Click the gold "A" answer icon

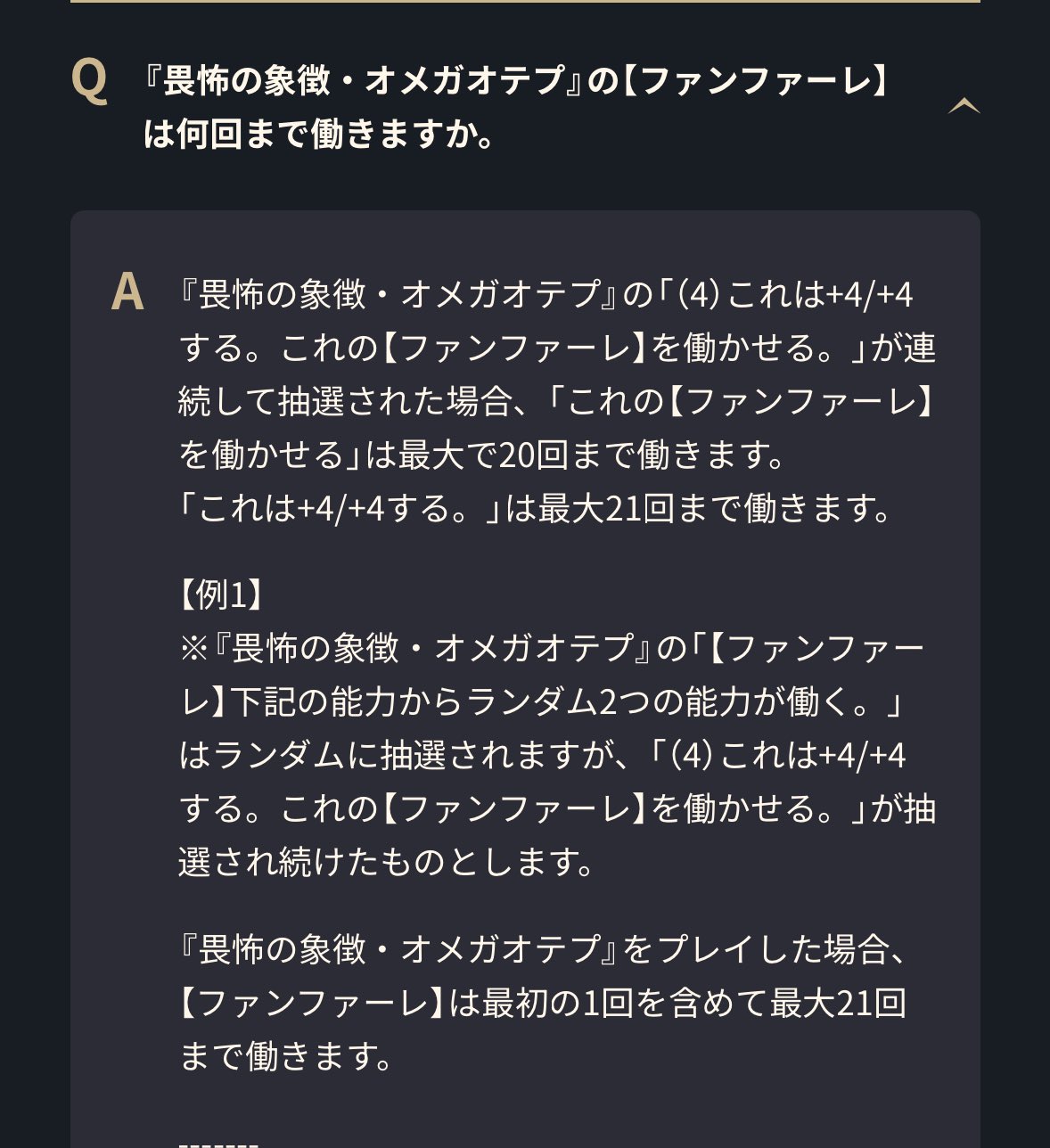(127, 292)
